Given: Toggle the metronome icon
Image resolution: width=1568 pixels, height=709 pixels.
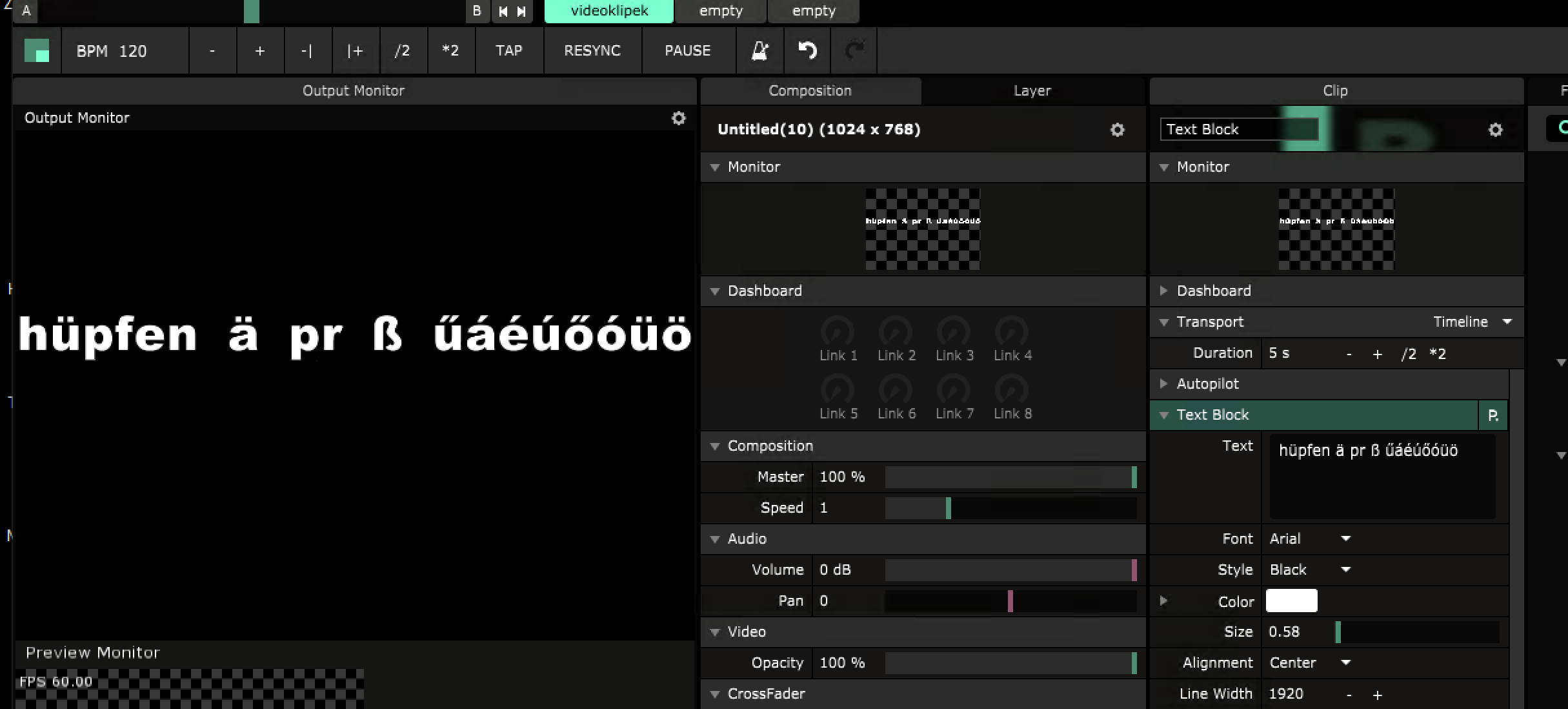Looking at the screenshot, I should [760, 50].
